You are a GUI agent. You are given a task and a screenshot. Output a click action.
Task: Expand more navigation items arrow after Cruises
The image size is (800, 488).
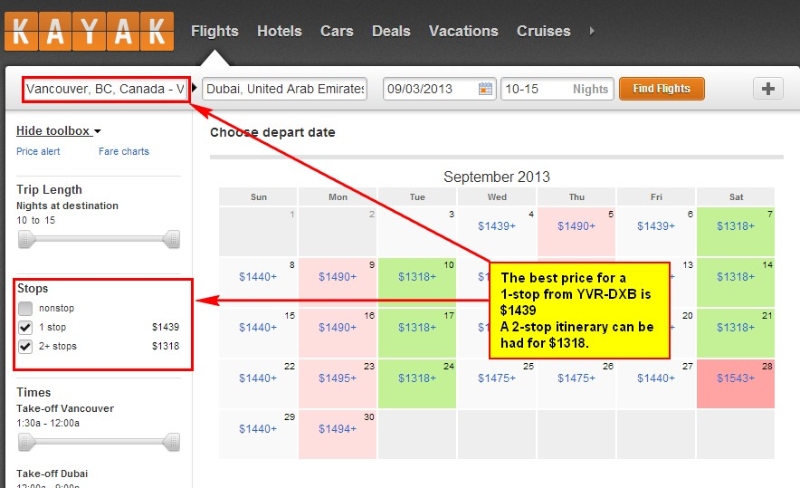[591, 31]
